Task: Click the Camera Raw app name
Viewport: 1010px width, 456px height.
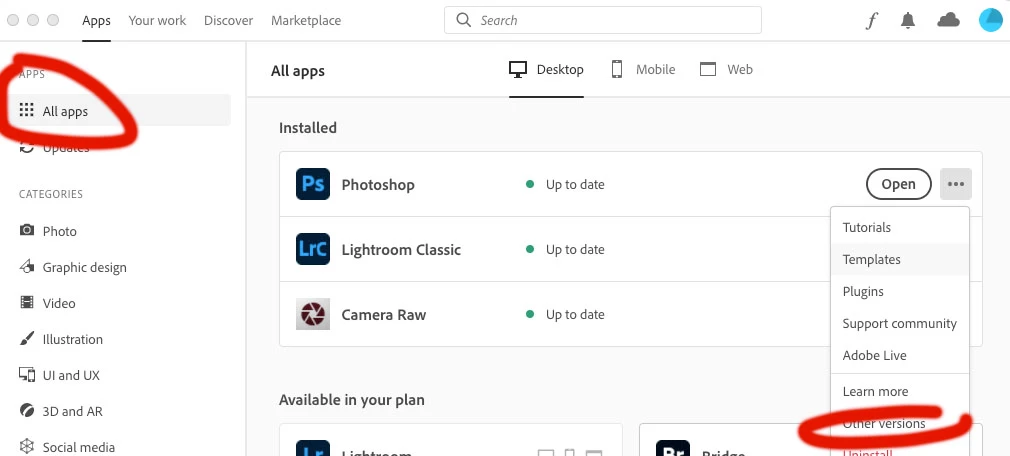Action: coord(384,315)
